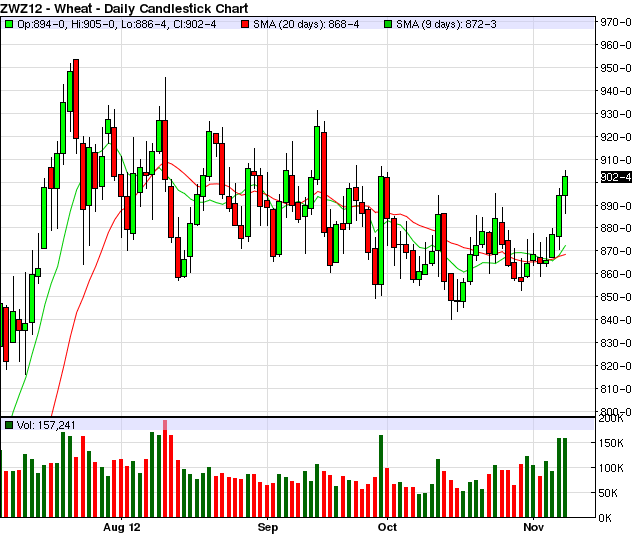Click the chart title ZWZ12 - Wheat
The image size is (640, 536).
tap(124, 8)
